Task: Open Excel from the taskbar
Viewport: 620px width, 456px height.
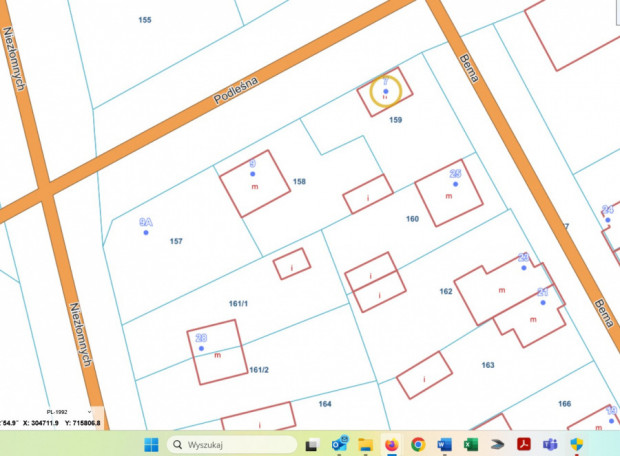Action: click(470, 444)
